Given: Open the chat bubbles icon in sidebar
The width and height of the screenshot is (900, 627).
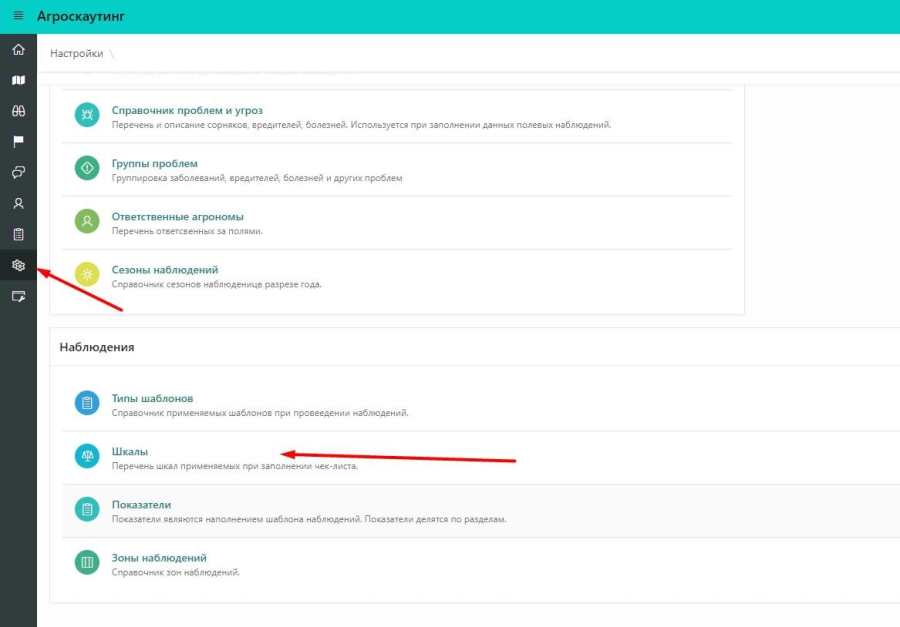Looking at the screenshot, I should pos(18,173).
